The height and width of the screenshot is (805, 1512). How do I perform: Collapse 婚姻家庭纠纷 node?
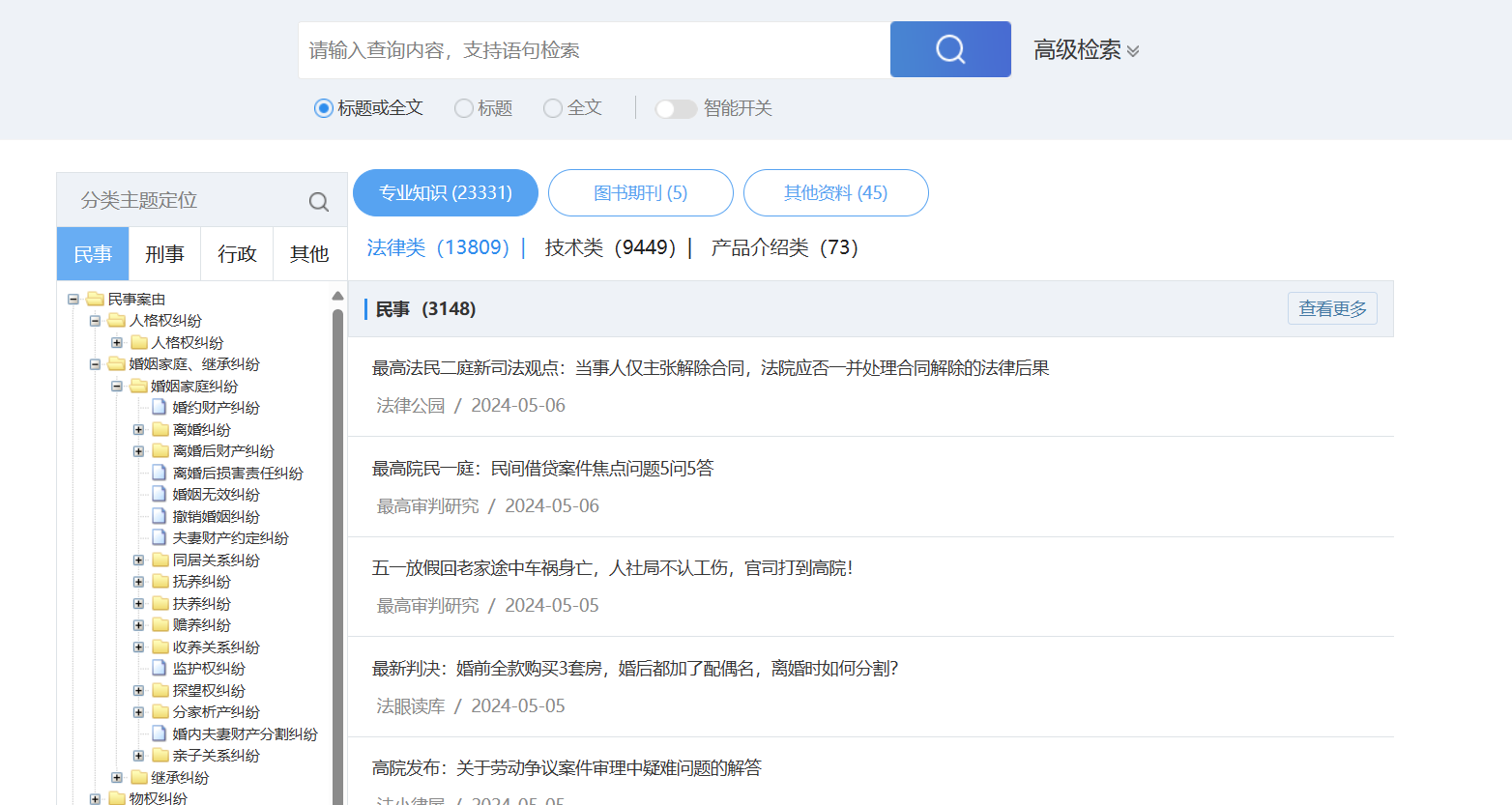tap(117, 387)
